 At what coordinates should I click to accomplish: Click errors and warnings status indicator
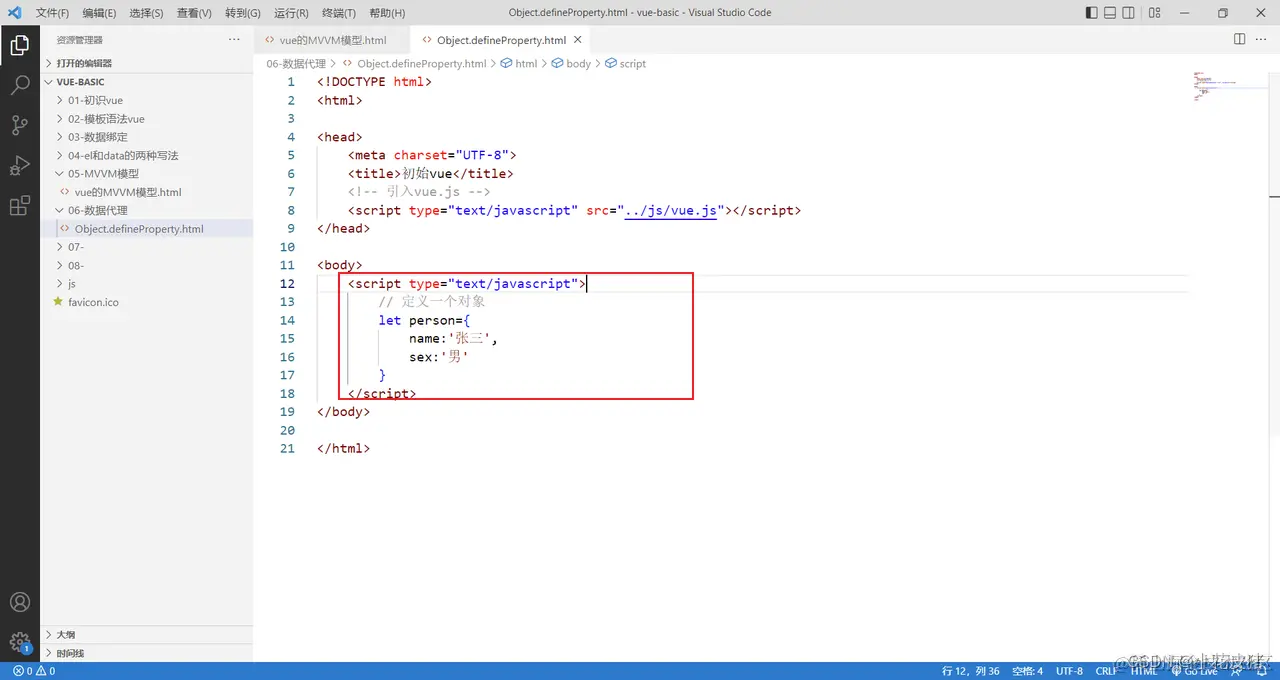point(33,671)
